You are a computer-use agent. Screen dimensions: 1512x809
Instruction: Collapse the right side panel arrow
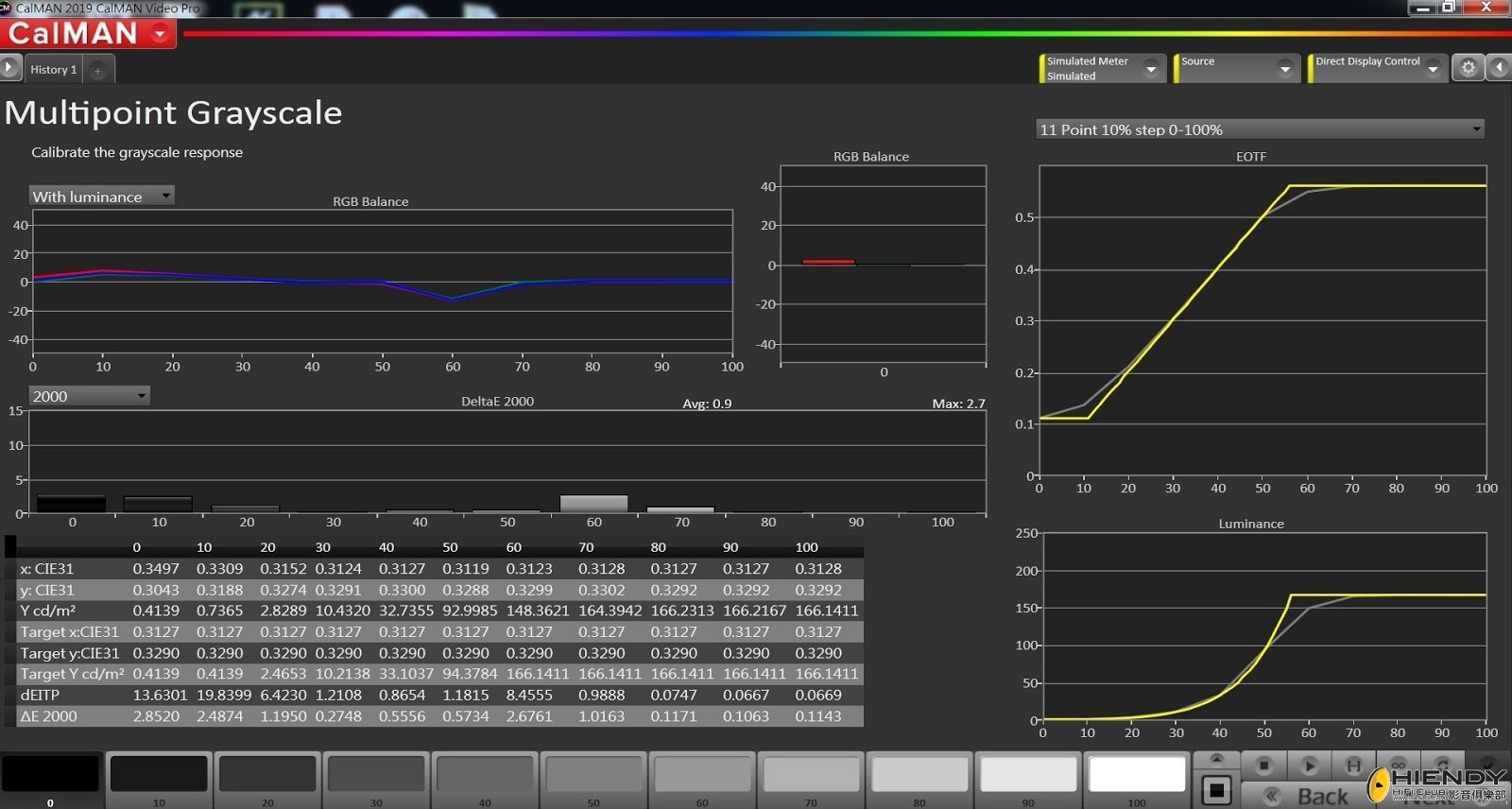click(x=1499, y=68)
